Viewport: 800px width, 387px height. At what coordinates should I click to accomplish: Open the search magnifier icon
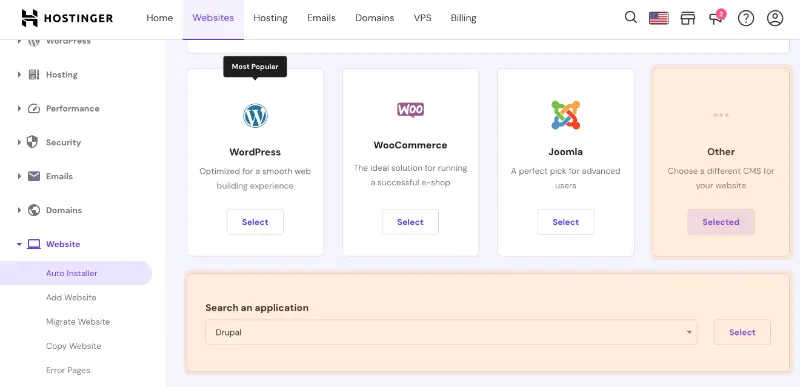tap(631, 17)
